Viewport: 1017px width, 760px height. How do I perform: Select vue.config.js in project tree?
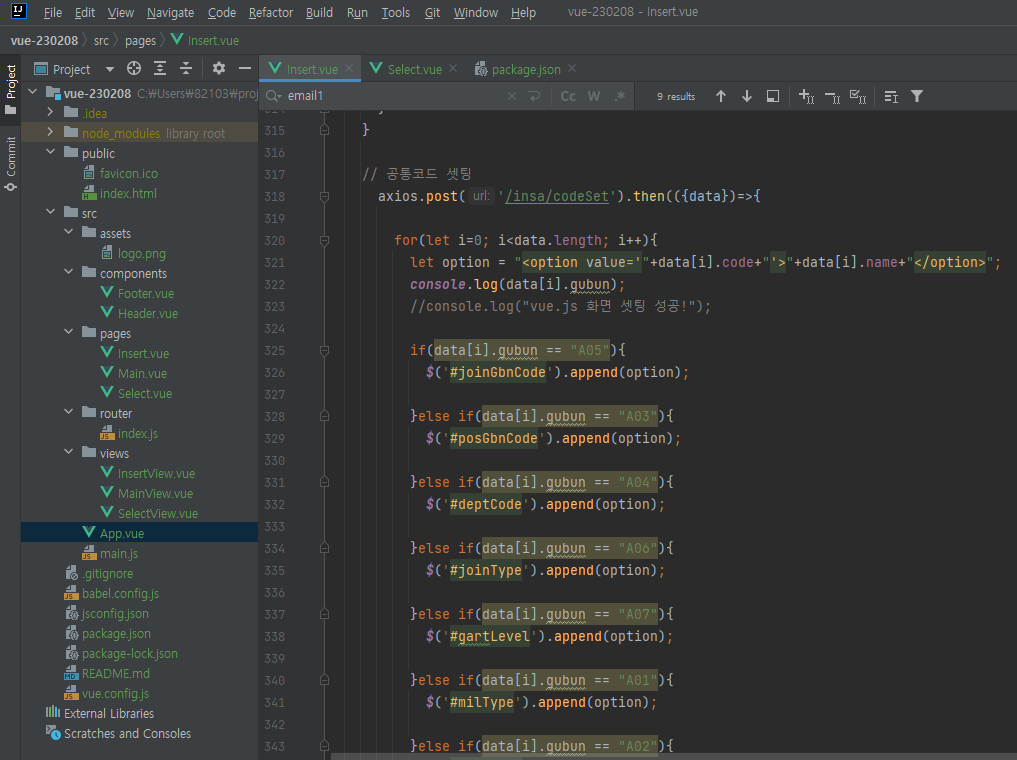[x=115, y=693]
